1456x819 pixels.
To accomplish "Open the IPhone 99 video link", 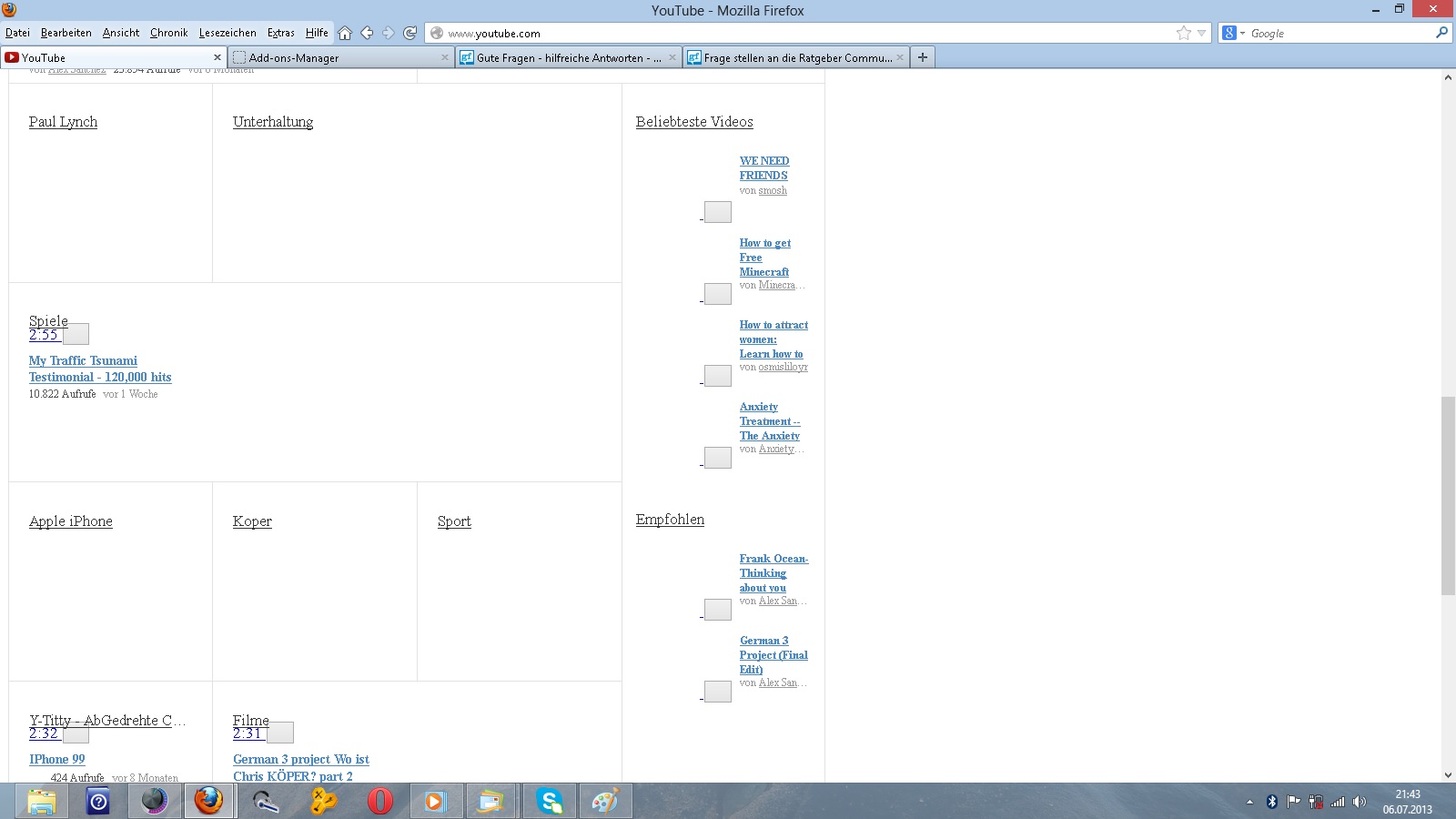I will coord(57,759).
